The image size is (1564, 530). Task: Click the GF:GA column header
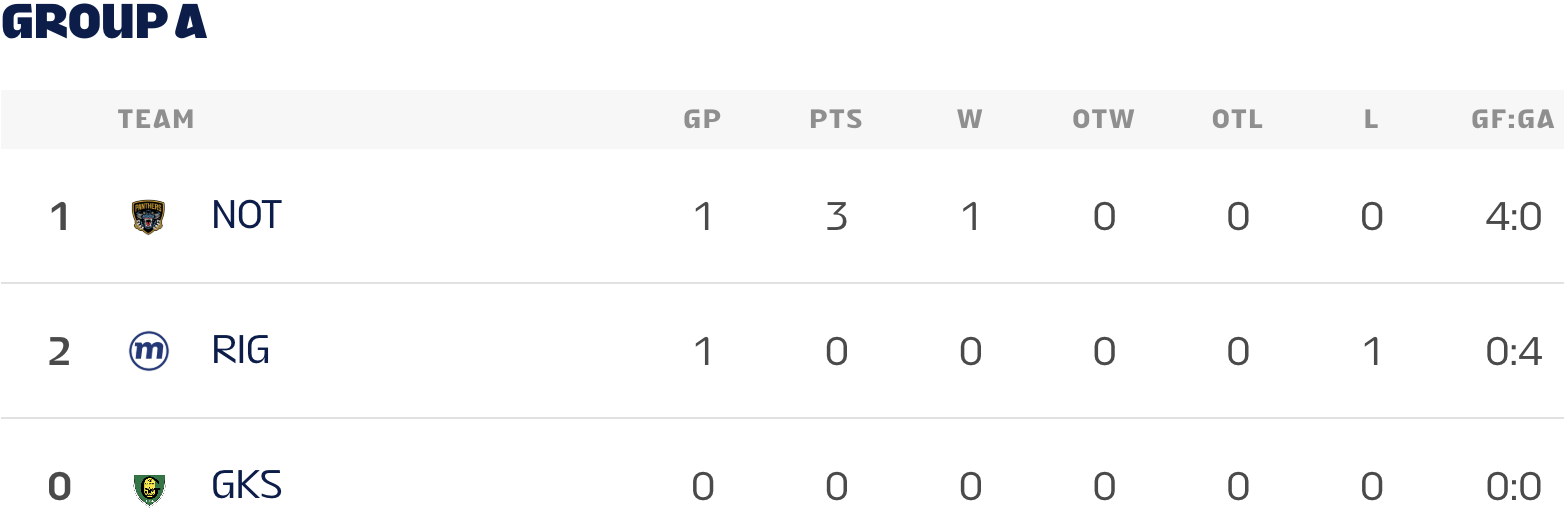tap(1512, 120)
